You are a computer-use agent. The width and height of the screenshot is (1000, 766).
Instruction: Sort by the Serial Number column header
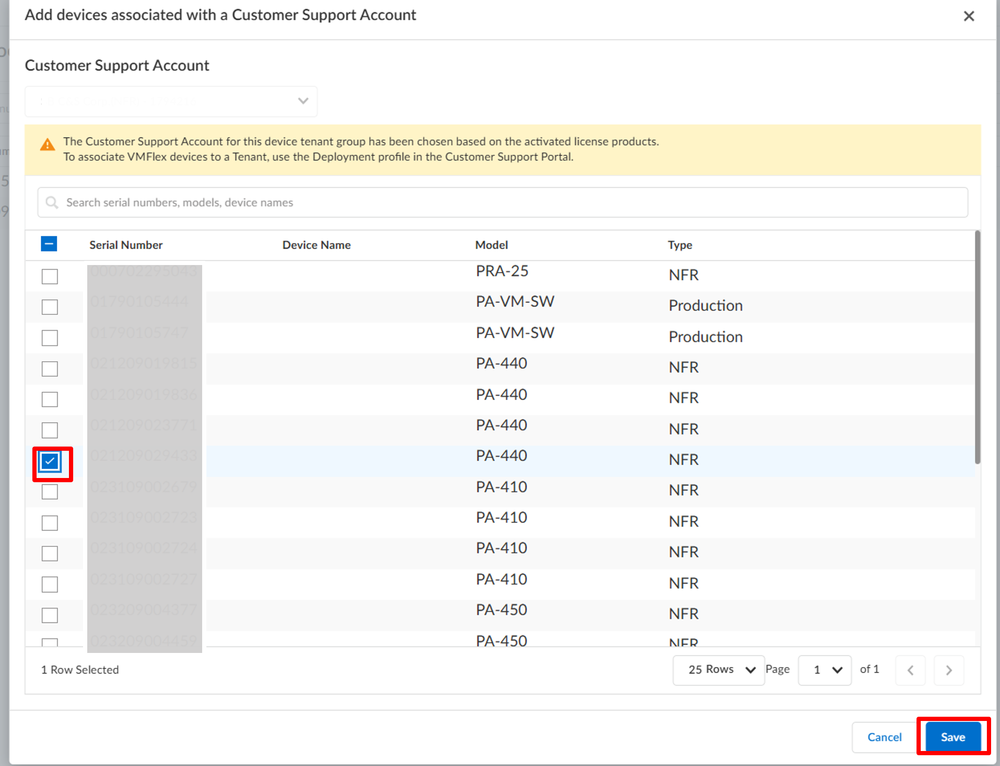pyautogui.click(x=126, y=245)
